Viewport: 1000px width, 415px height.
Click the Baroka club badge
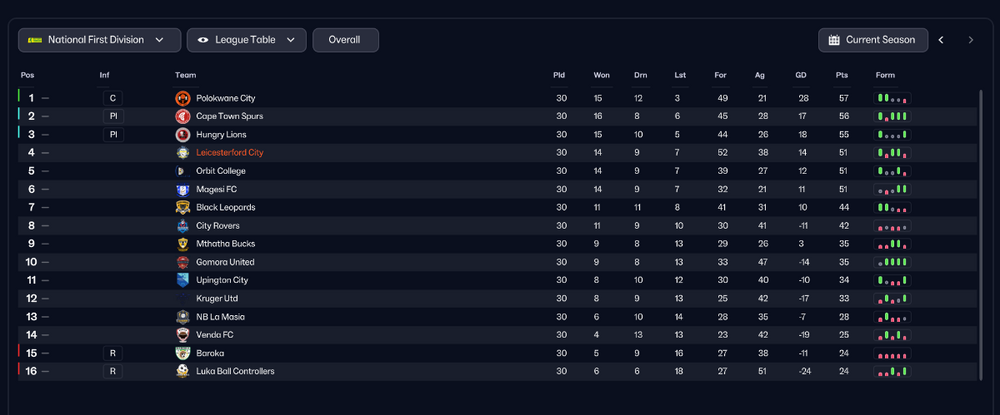pos(182,353)
